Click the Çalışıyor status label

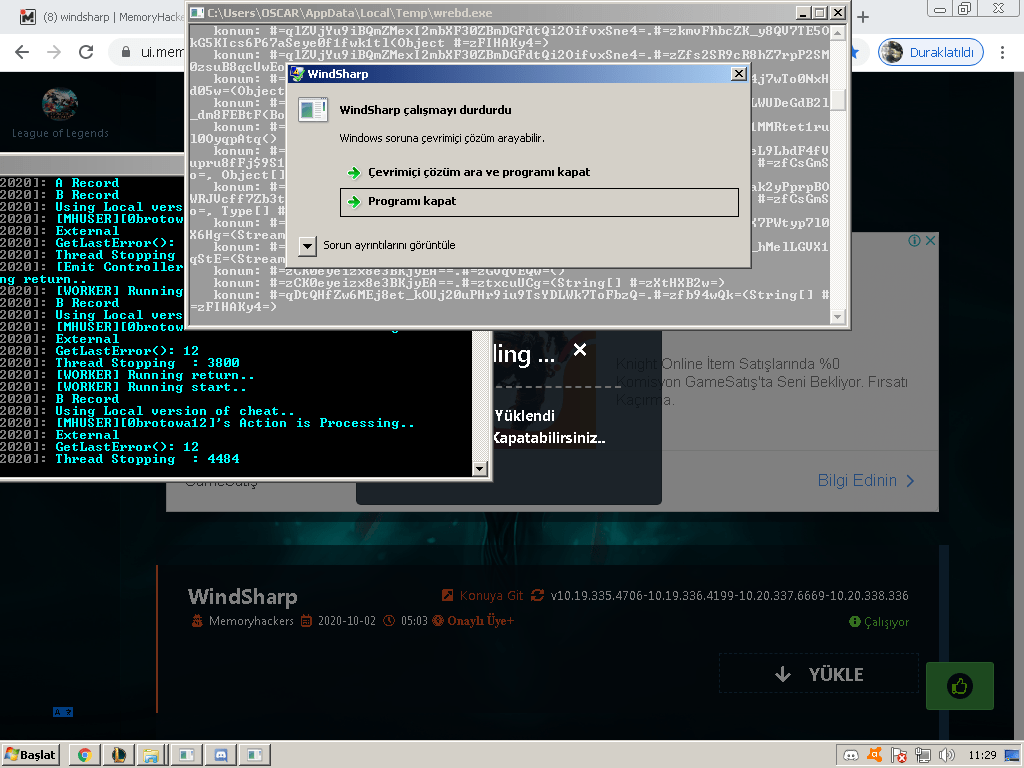[x=886, y=622]
